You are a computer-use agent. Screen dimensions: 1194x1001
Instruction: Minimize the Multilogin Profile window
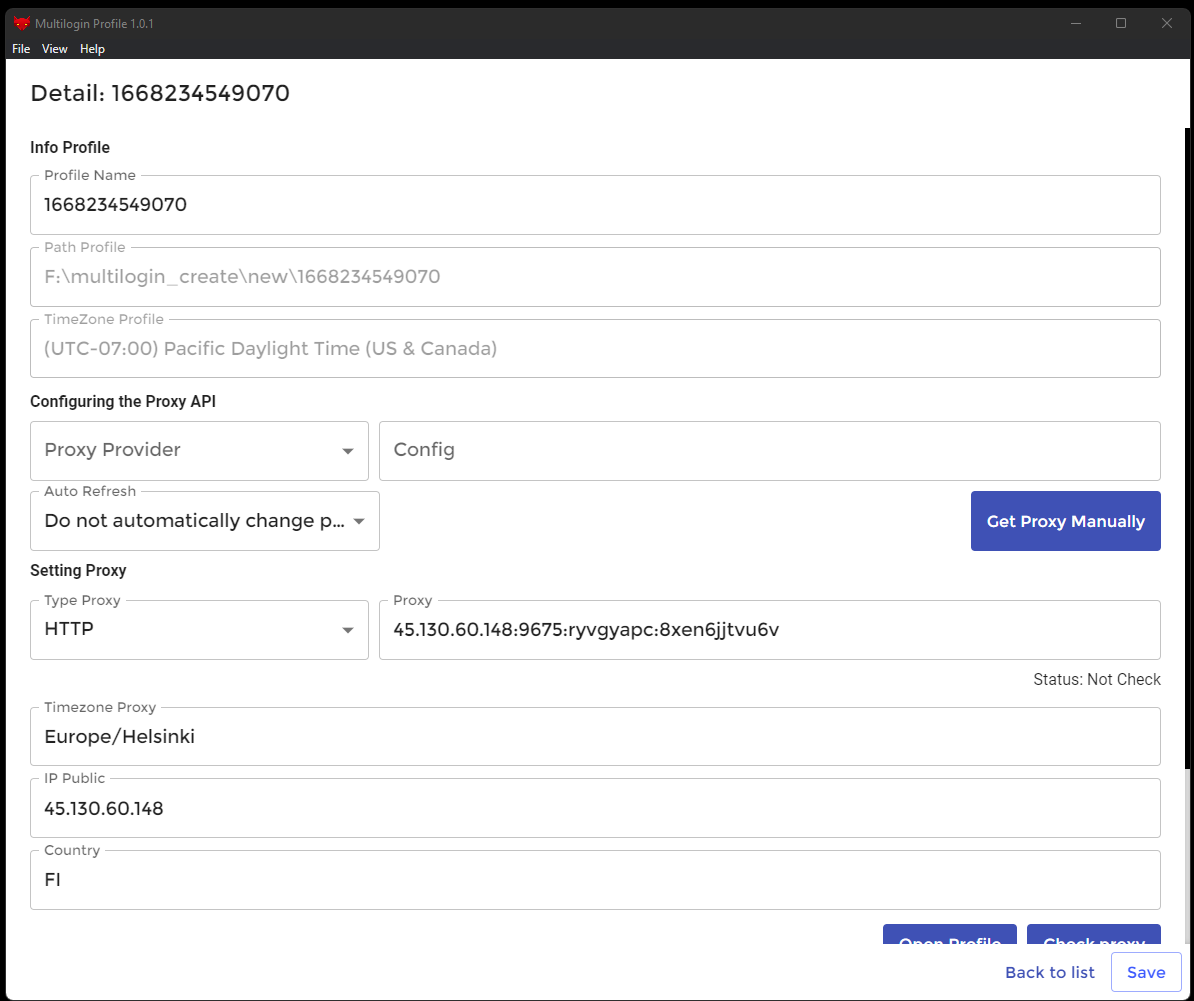coord(1076,24)
